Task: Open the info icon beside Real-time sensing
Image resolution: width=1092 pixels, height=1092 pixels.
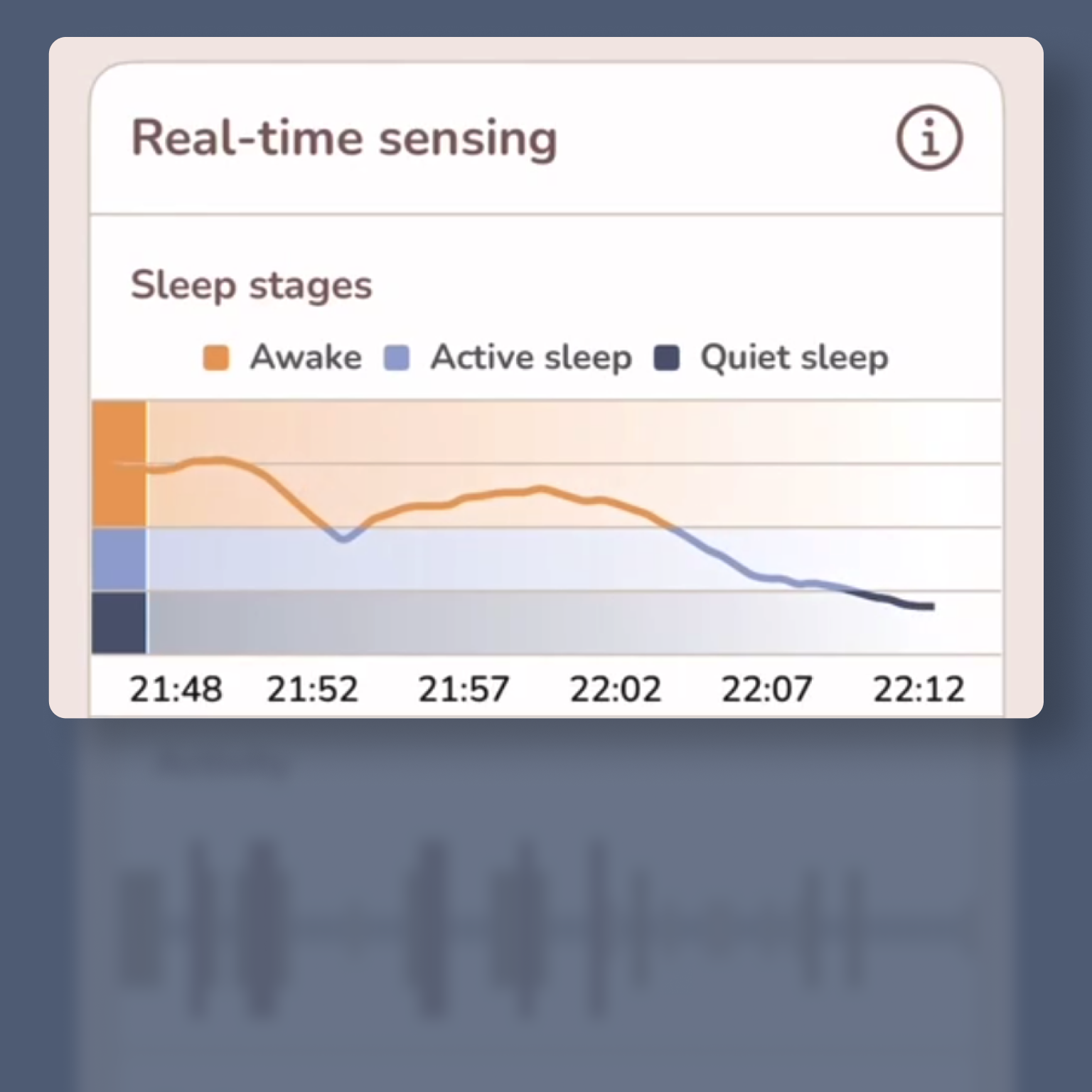Action: click(x=929, y=137)
